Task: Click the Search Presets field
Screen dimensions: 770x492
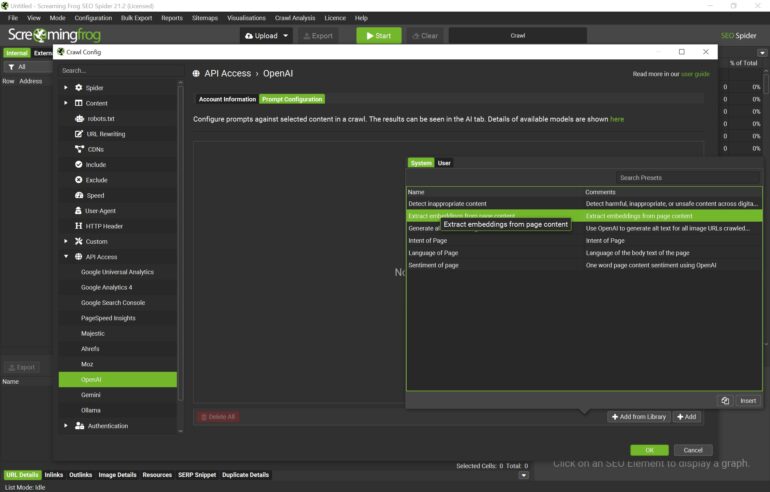Action: coord(688,178)
